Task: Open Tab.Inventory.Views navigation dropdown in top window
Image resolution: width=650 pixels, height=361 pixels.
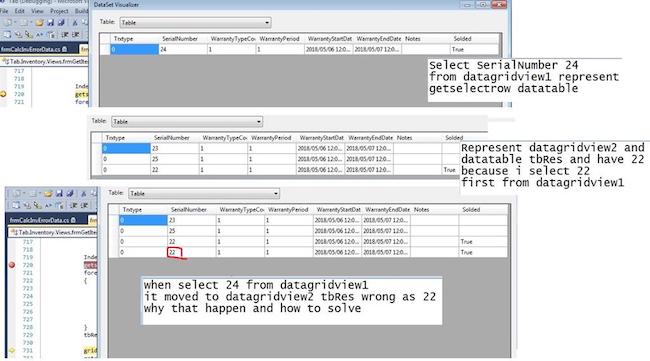Action: click(x=45, y=61)
